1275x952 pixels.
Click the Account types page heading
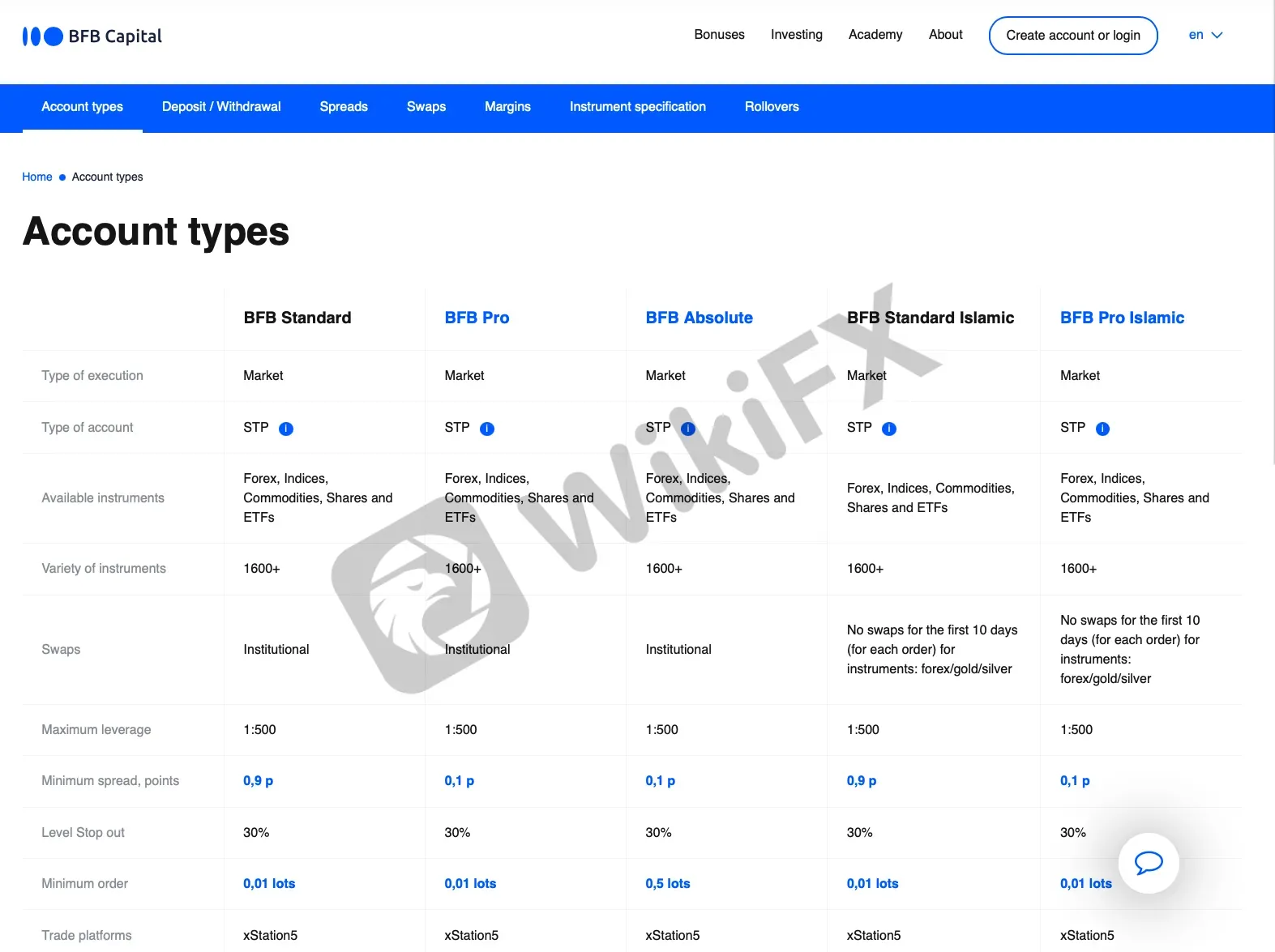(x=156, y=232)
